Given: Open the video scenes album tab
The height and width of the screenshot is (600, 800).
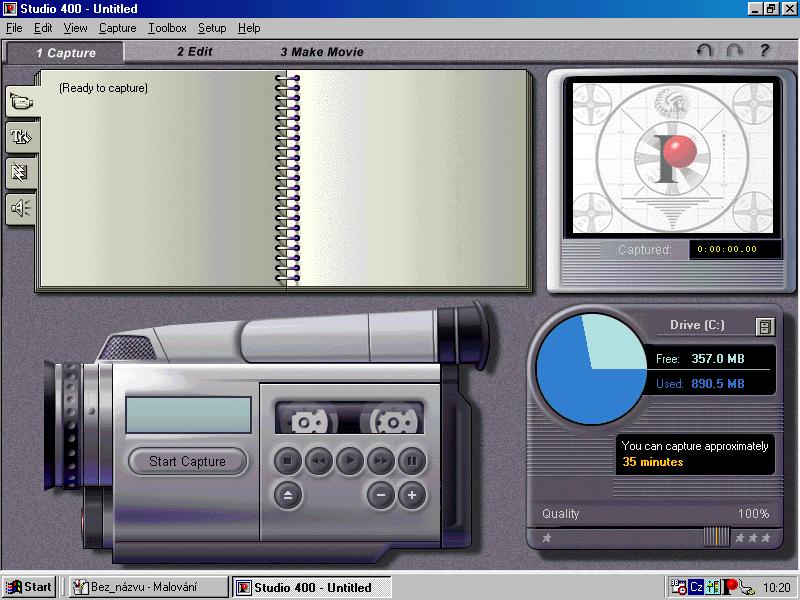Looking at the screenshot, I should coord(21,102).
